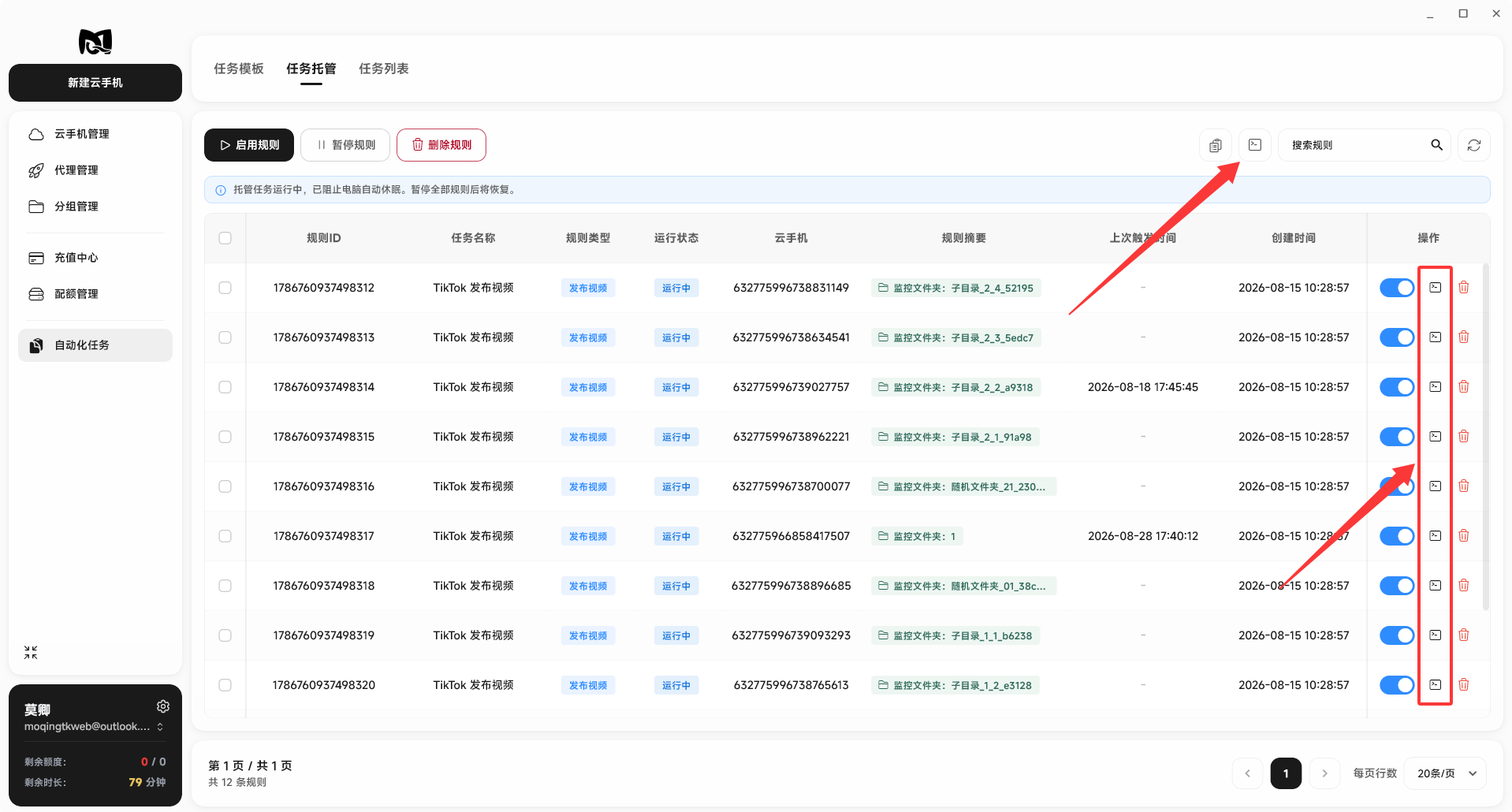Open log for rule 1786760937498317
This screenshot has height=812, width=1512.
[x=1436, y=536]
